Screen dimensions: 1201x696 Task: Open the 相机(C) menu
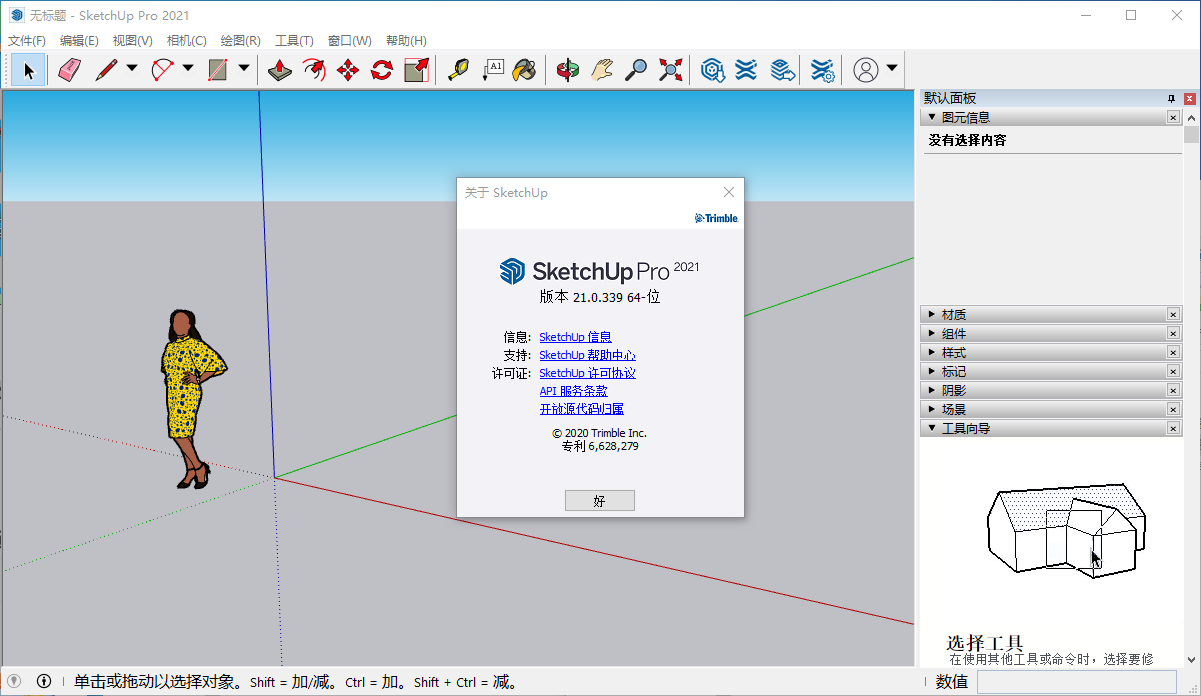[186, 41]
